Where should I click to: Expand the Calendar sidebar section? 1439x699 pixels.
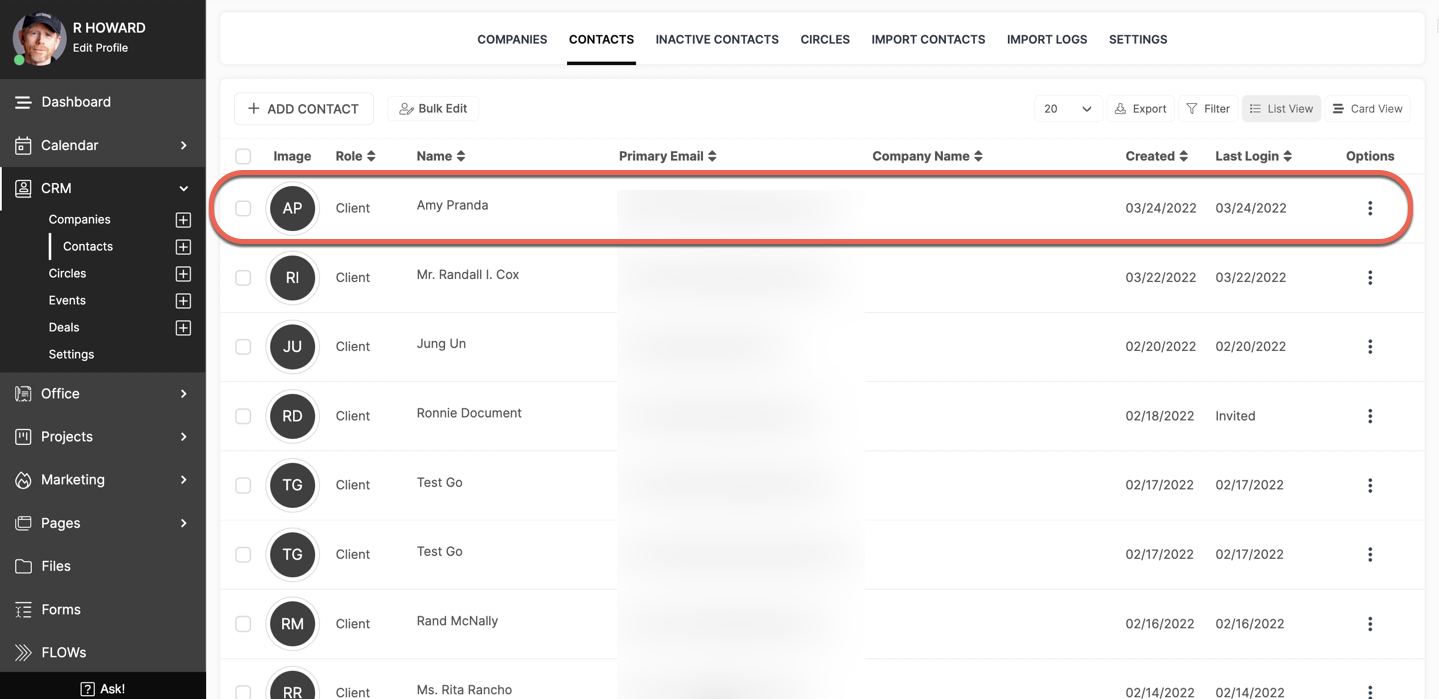184,146
